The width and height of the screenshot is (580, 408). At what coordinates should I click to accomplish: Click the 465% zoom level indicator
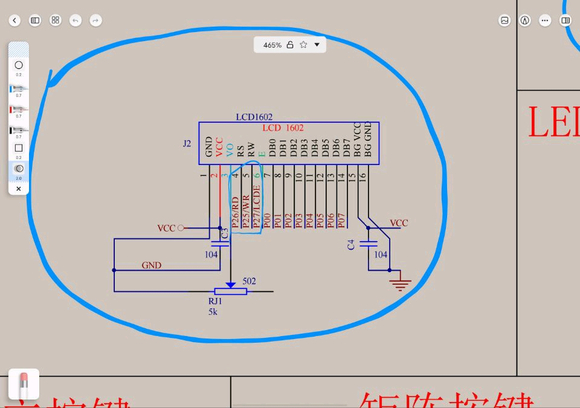click(272, 45)
